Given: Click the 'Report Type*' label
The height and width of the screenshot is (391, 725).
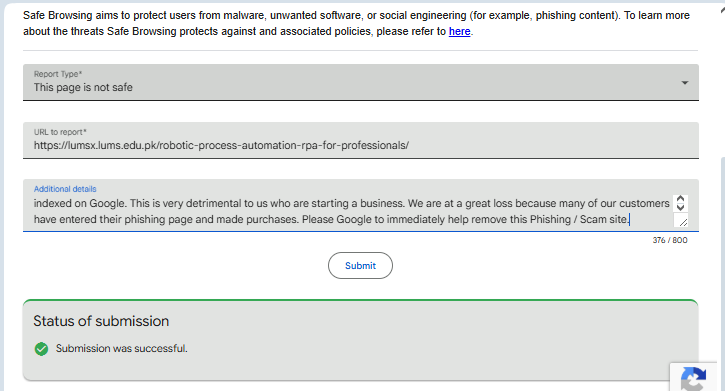Looking at the screenshot, I should tap(58, 74).
